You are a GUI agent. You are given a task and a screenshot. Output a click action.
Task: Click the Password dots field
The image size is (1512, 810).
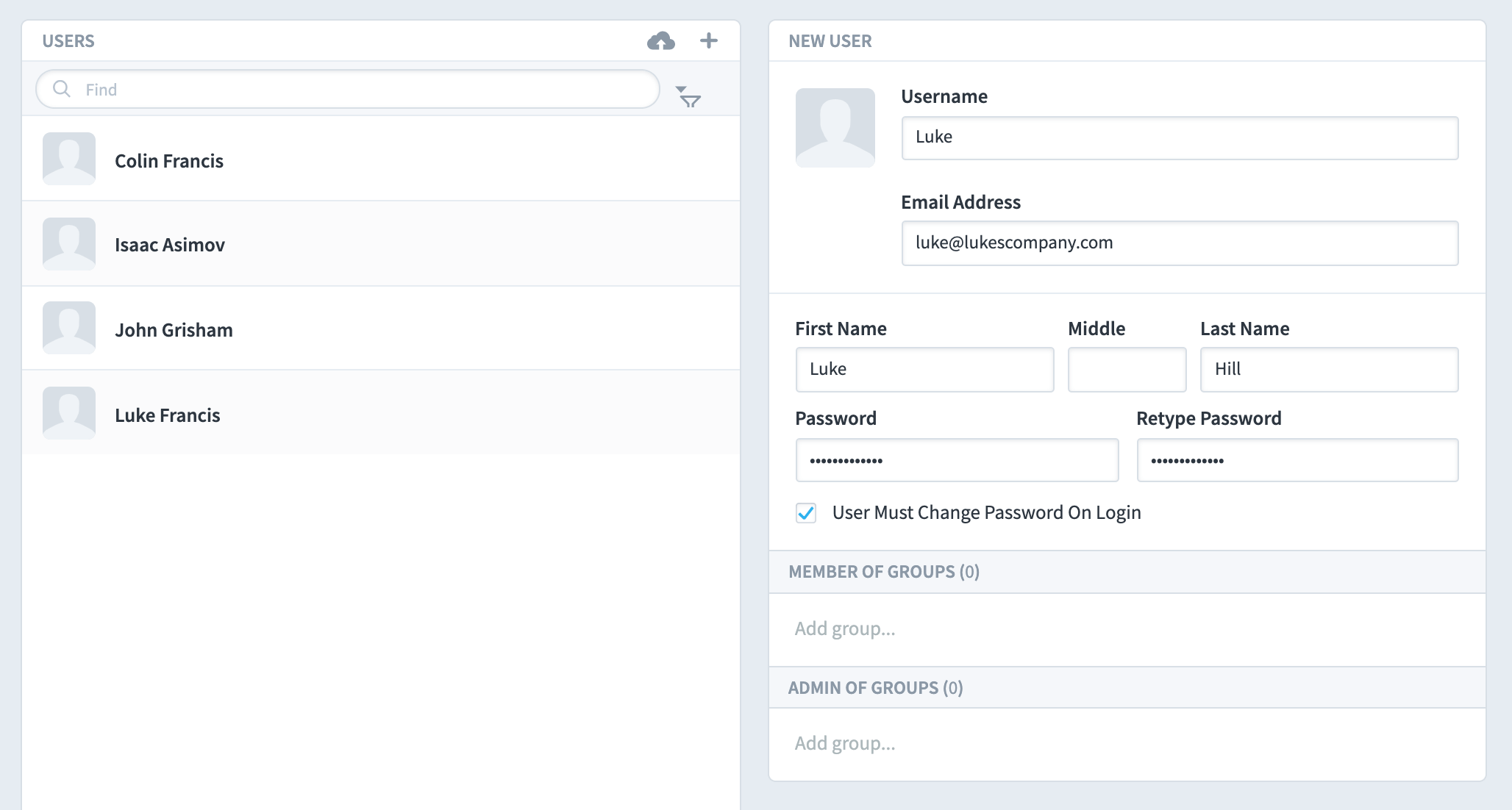click(957, 460)
